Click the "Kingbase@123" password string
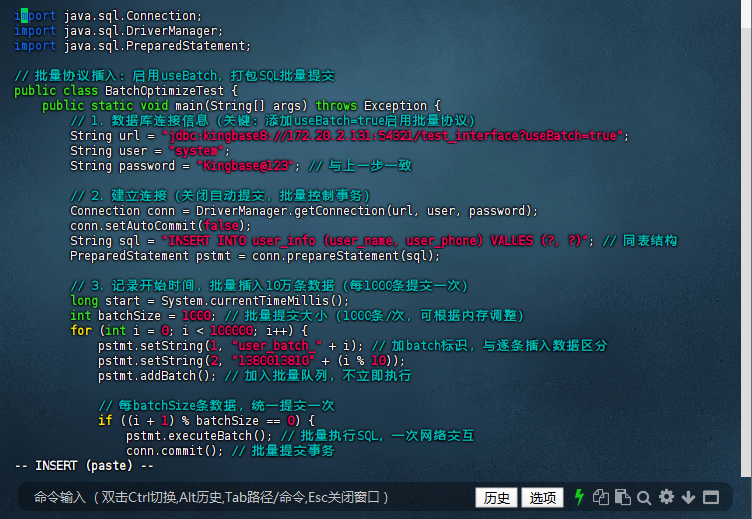The image size is (752, 519). (x=245, y=165)
